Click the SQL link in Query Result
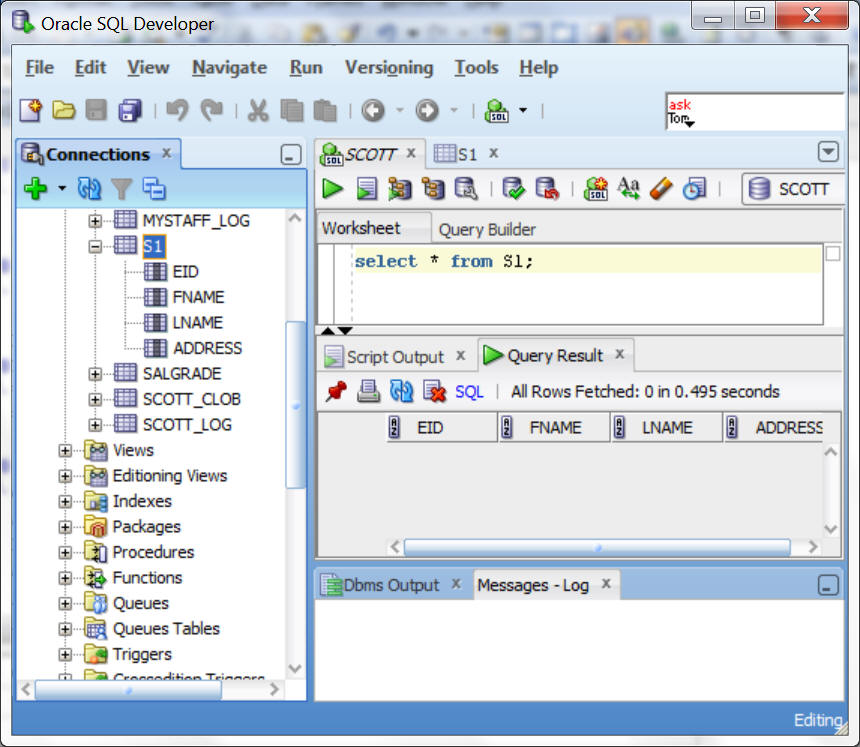This screenshot has width=860, height=747. tap(469, 392)
